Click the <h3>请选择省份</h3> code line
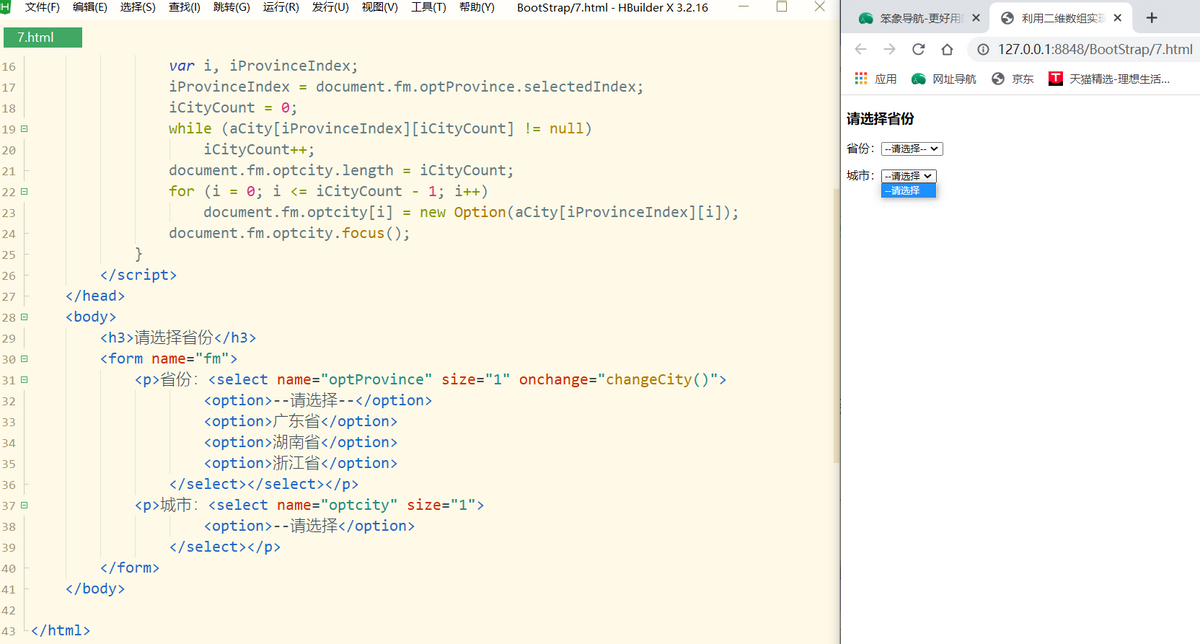Viewport: 1200px width, 644px height. pyautogui.click(x=178, y=338)
